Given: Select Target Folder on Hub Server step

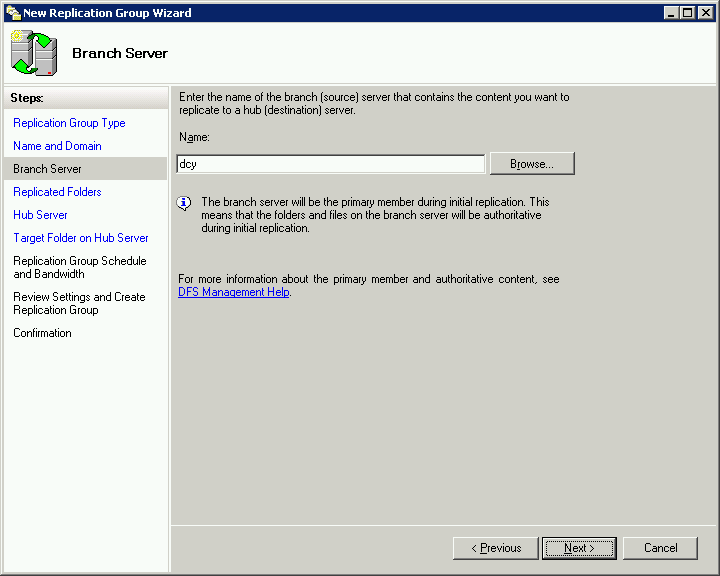Looking at the screenshot, I should click(81, 238).
